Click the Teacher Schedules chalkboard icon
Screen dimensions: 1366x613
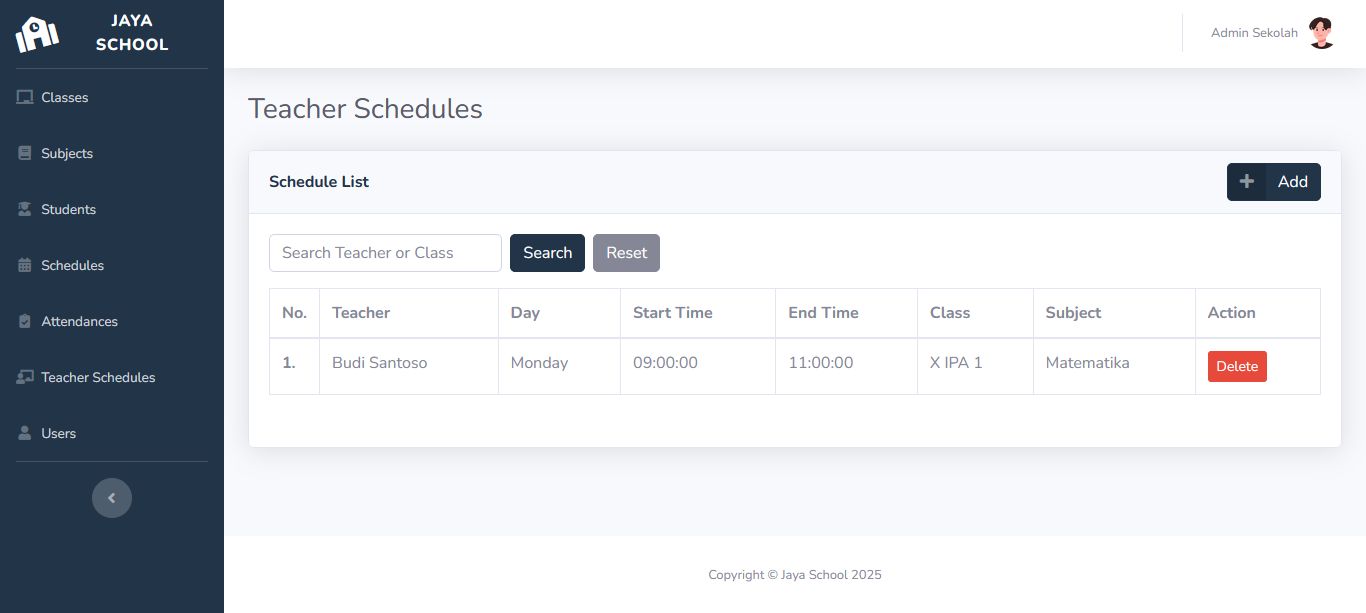(25, 377)
